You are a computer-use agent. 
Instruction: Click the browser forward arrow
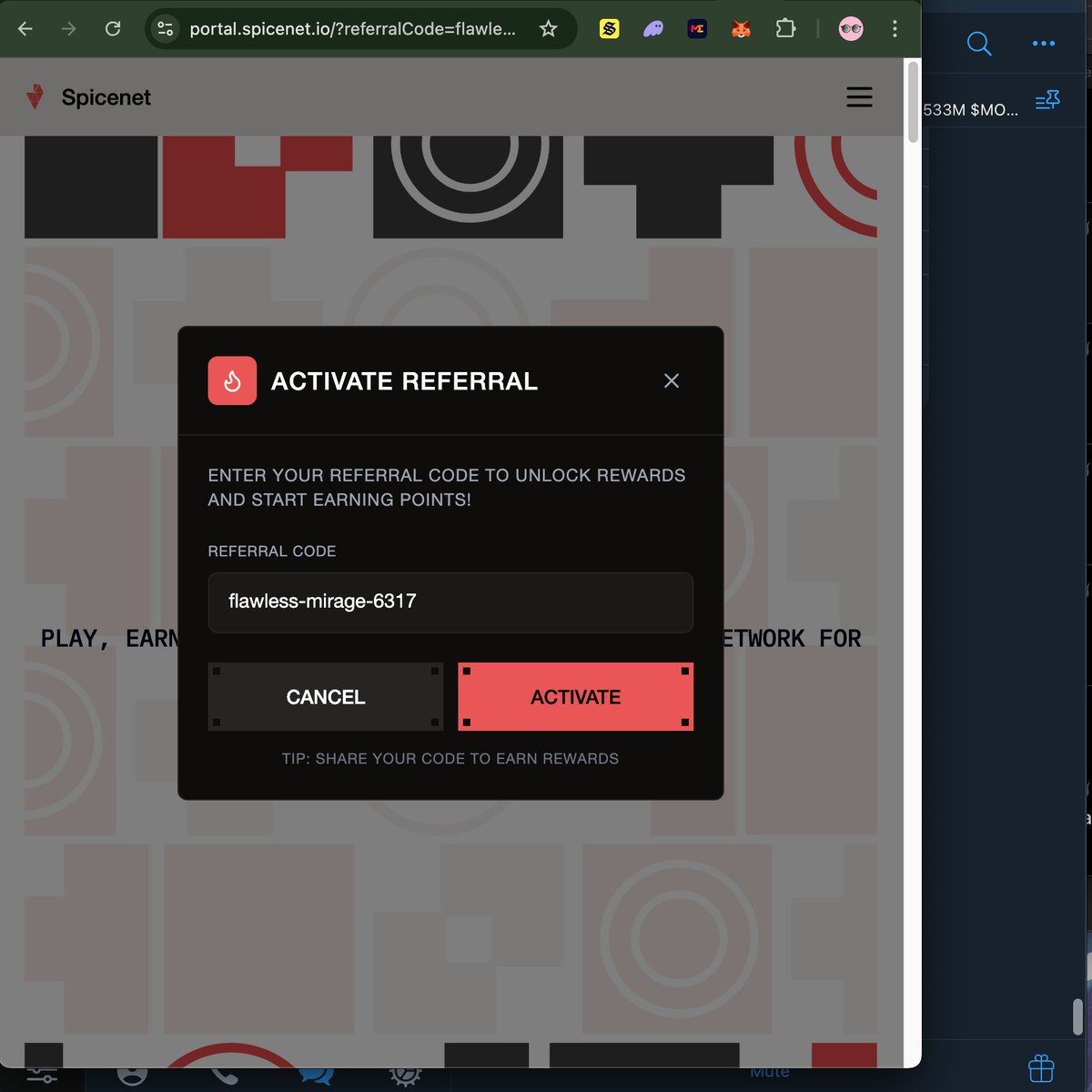tap(69, 29)
